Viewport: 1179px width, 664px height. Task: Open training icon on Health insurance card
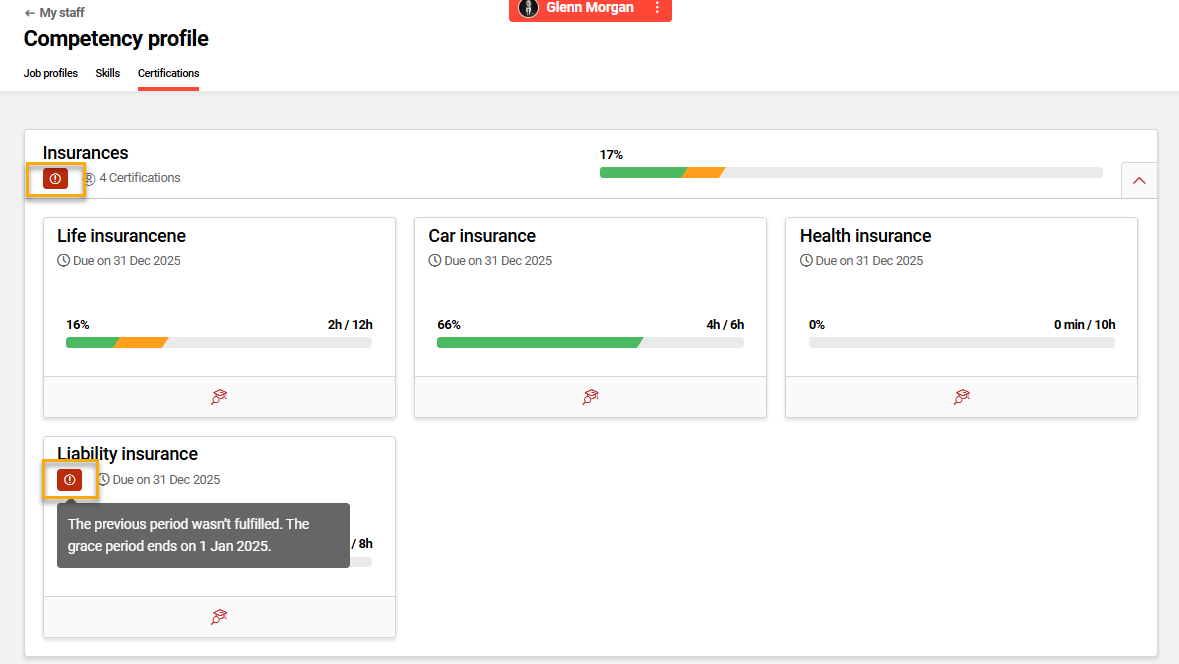pyautogui.click(x=961, y=397)
